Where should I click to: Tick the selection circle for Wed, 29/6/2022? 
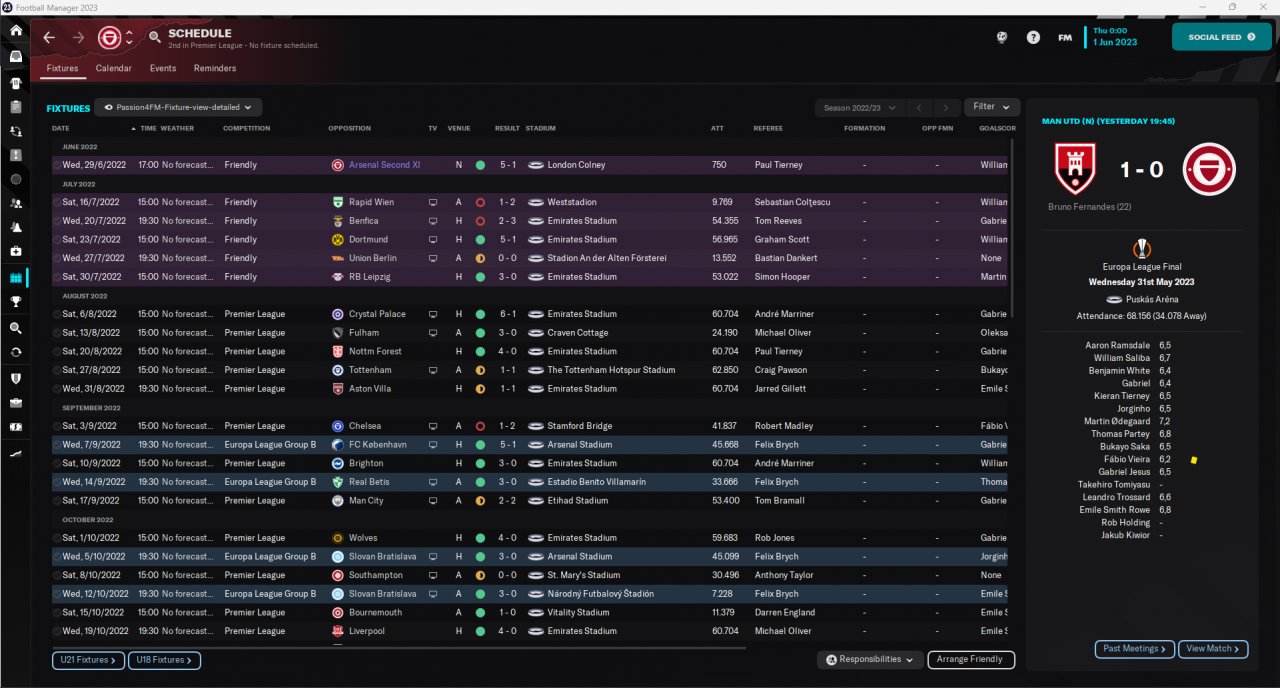click(x=57, y=165)
